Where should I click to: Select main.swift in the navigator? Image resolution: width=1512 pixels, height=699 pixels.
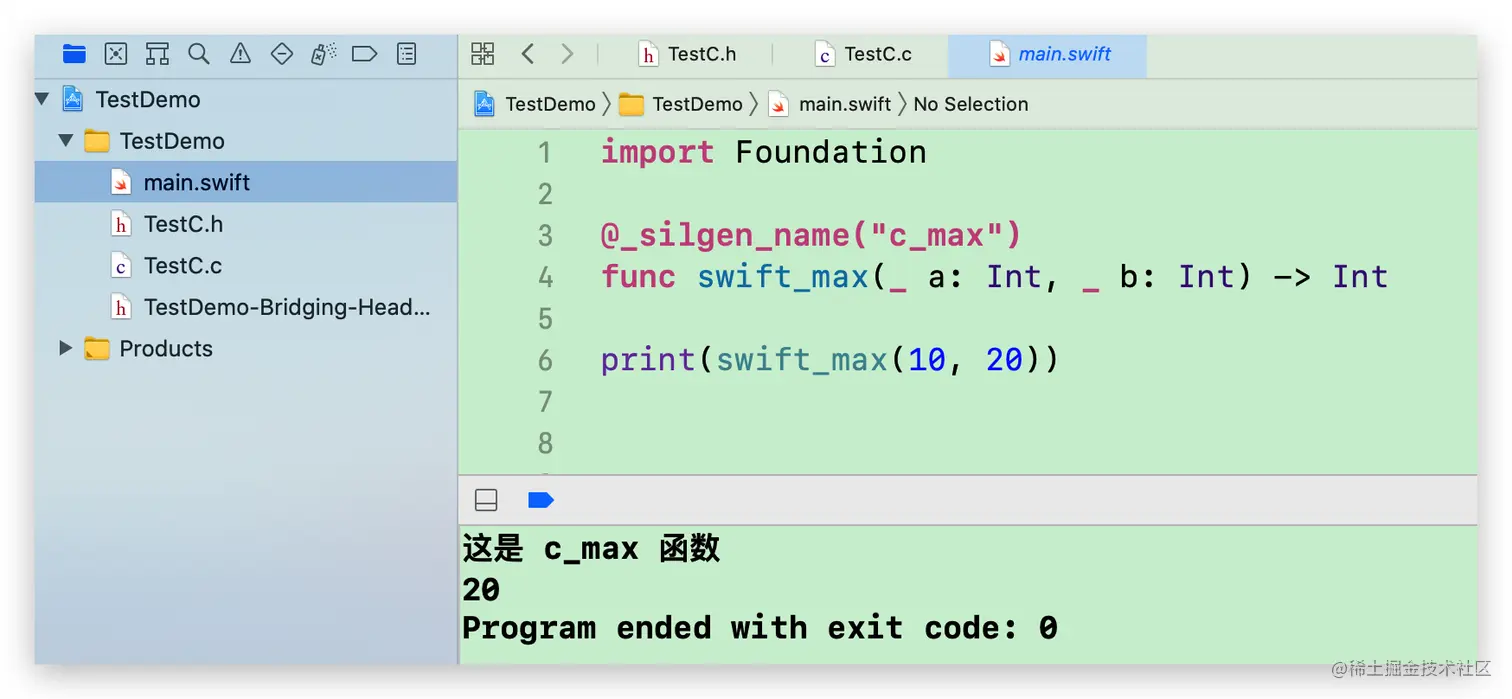(246, 182)
